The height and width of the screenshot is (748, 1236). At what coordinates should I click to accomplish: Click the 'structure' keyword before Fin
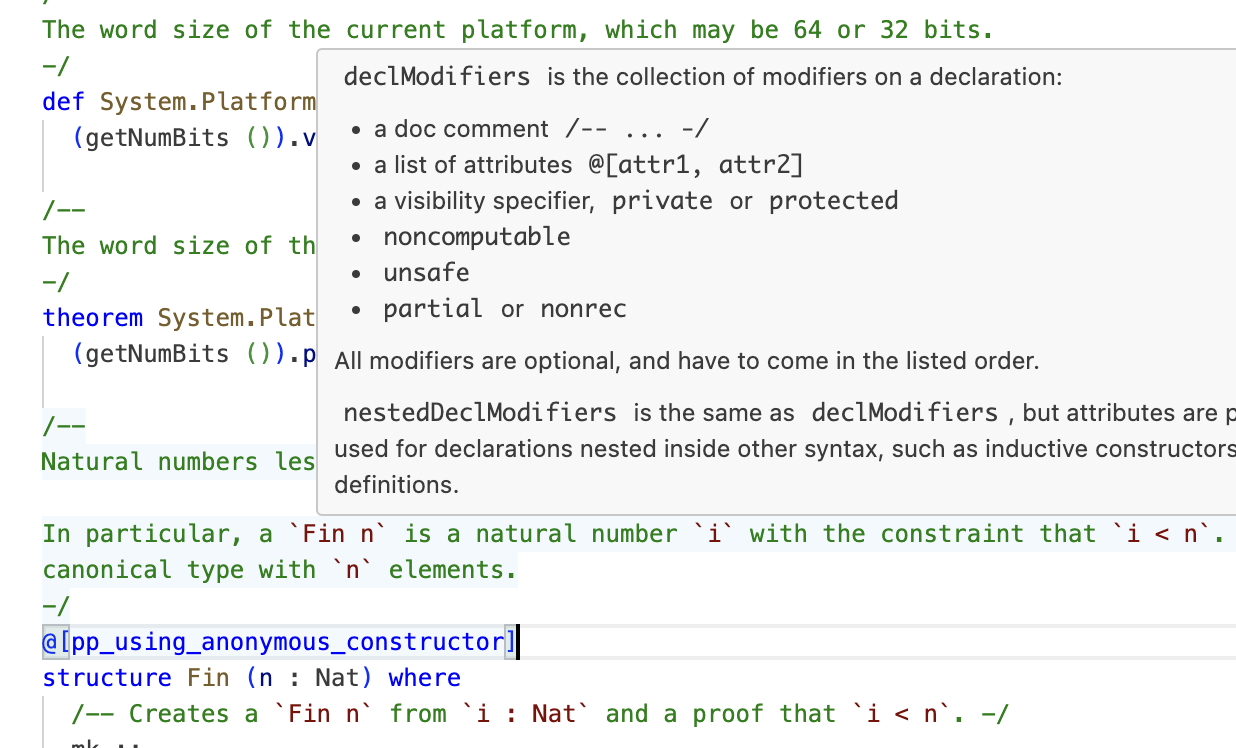107,678
